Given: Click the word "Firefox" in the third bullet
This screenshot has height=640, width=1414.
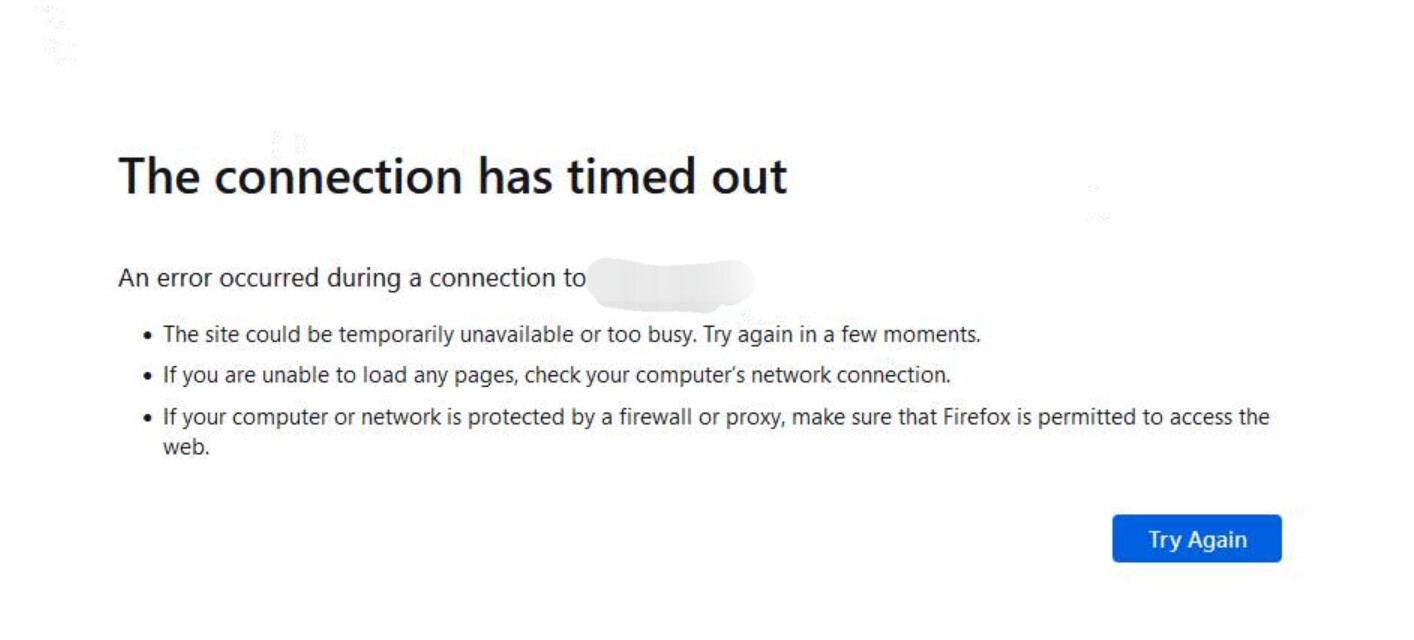Looking at the screenshot, I should coord(977,417).
